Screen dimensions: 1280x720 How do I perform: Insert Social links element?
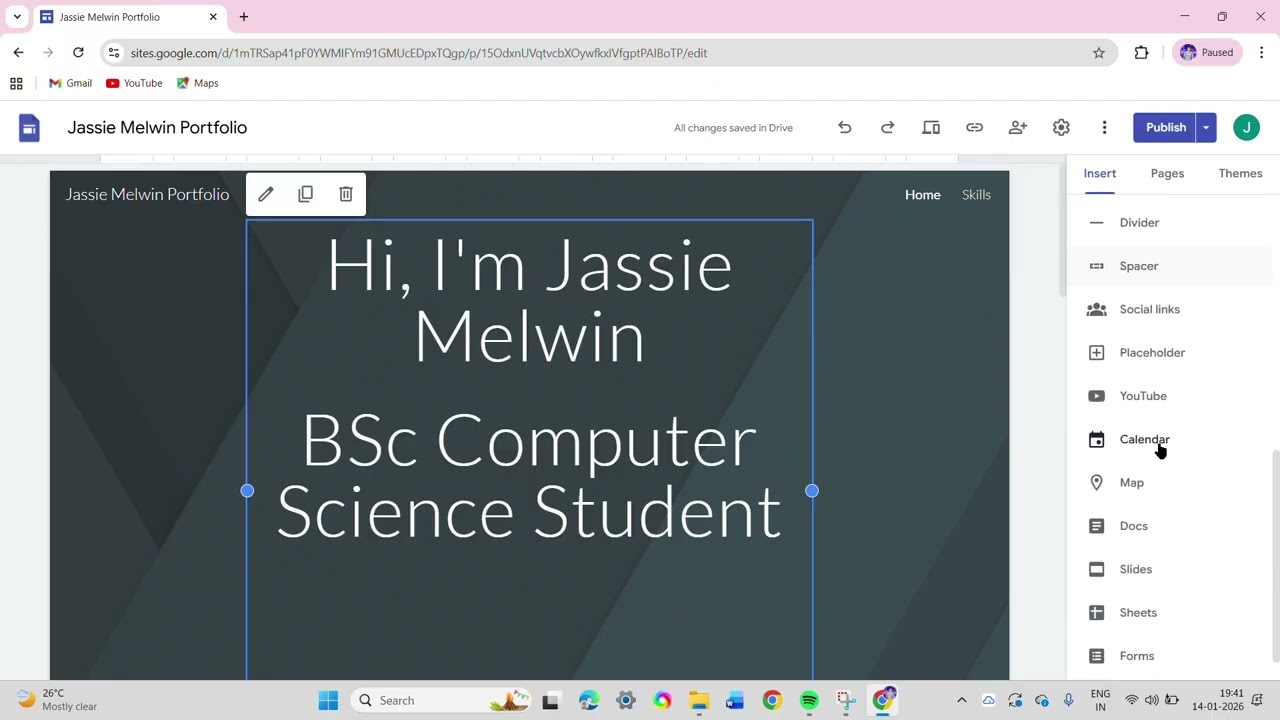pos(1170,309)
